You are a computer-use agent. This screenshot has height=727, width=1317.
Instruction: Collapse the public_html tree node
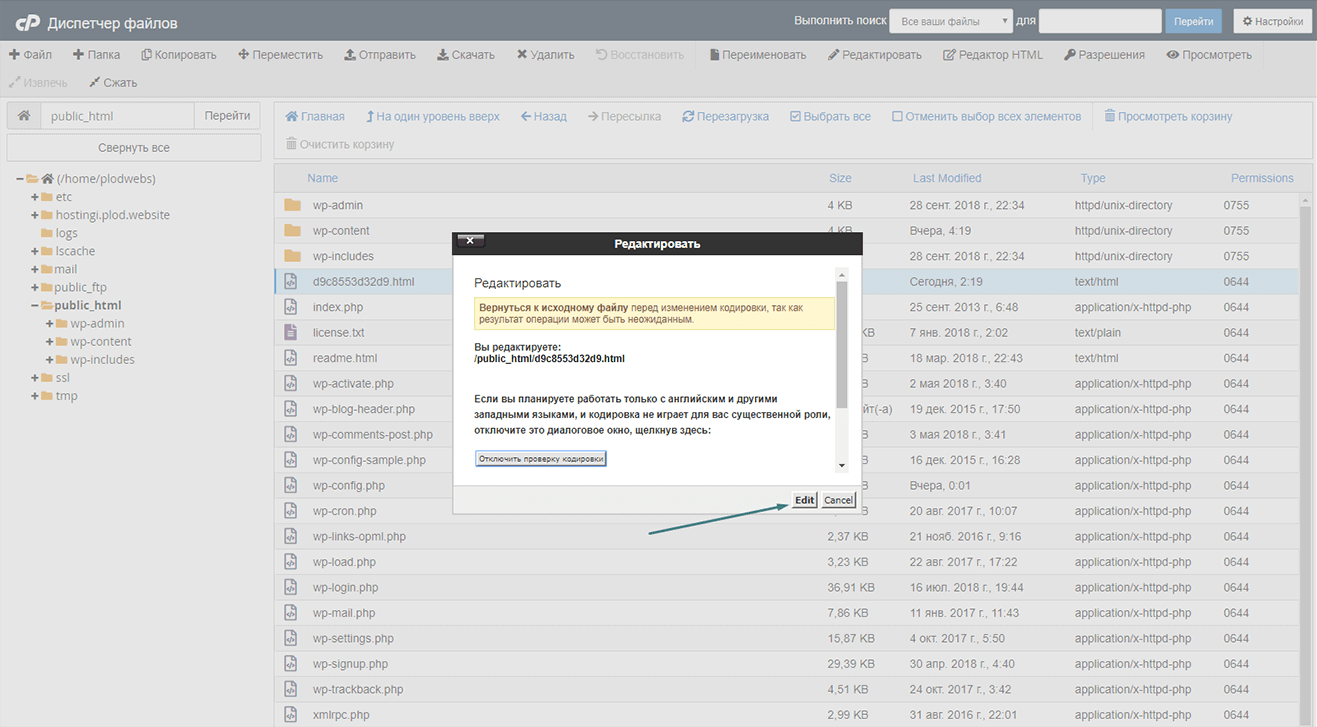pyautogui.click(x=35, y=305)
